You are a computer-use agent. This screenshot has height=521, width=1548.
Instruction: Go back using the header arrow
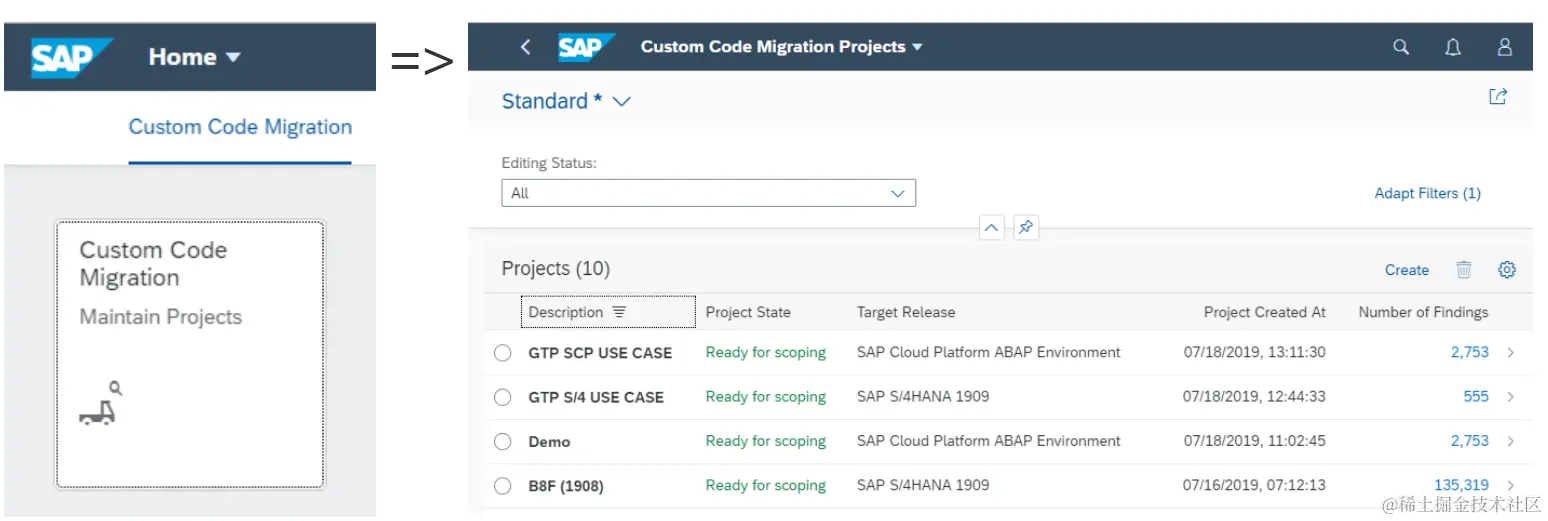pyautogui.click(x=526, y=47)
